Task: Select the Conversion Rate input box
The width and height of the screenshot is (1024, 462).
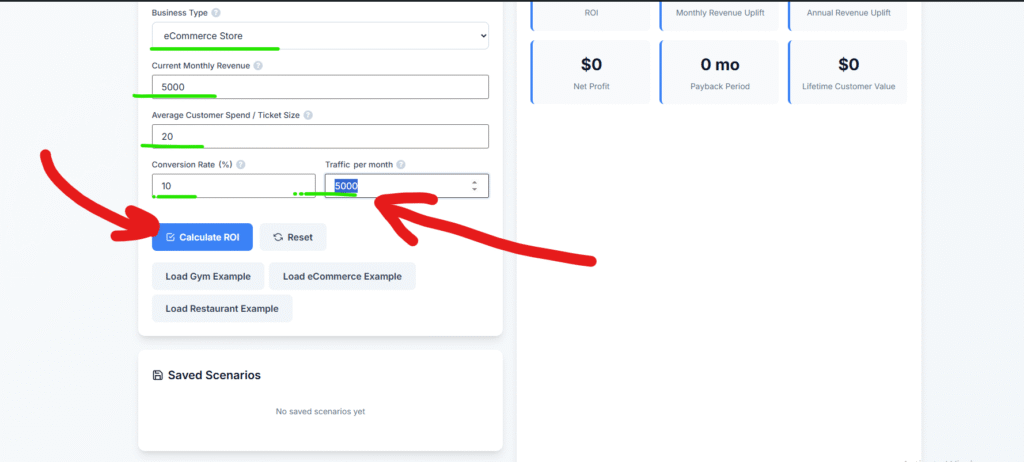Action: (x=234, y=186)
